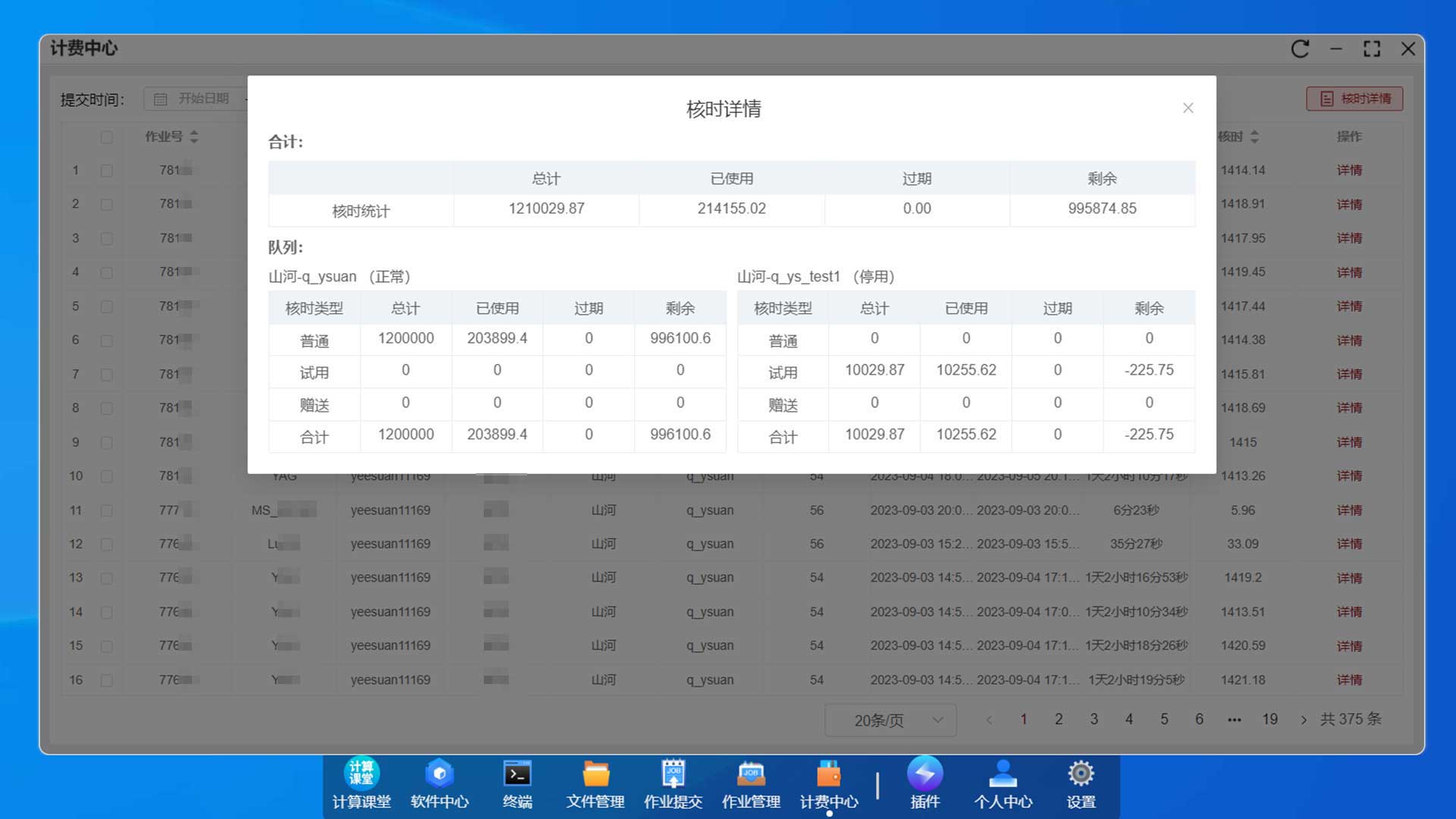Open 详情 for row with 1414.14
The width and height of the screenshot is (1456, 819).
[1349, 171]
